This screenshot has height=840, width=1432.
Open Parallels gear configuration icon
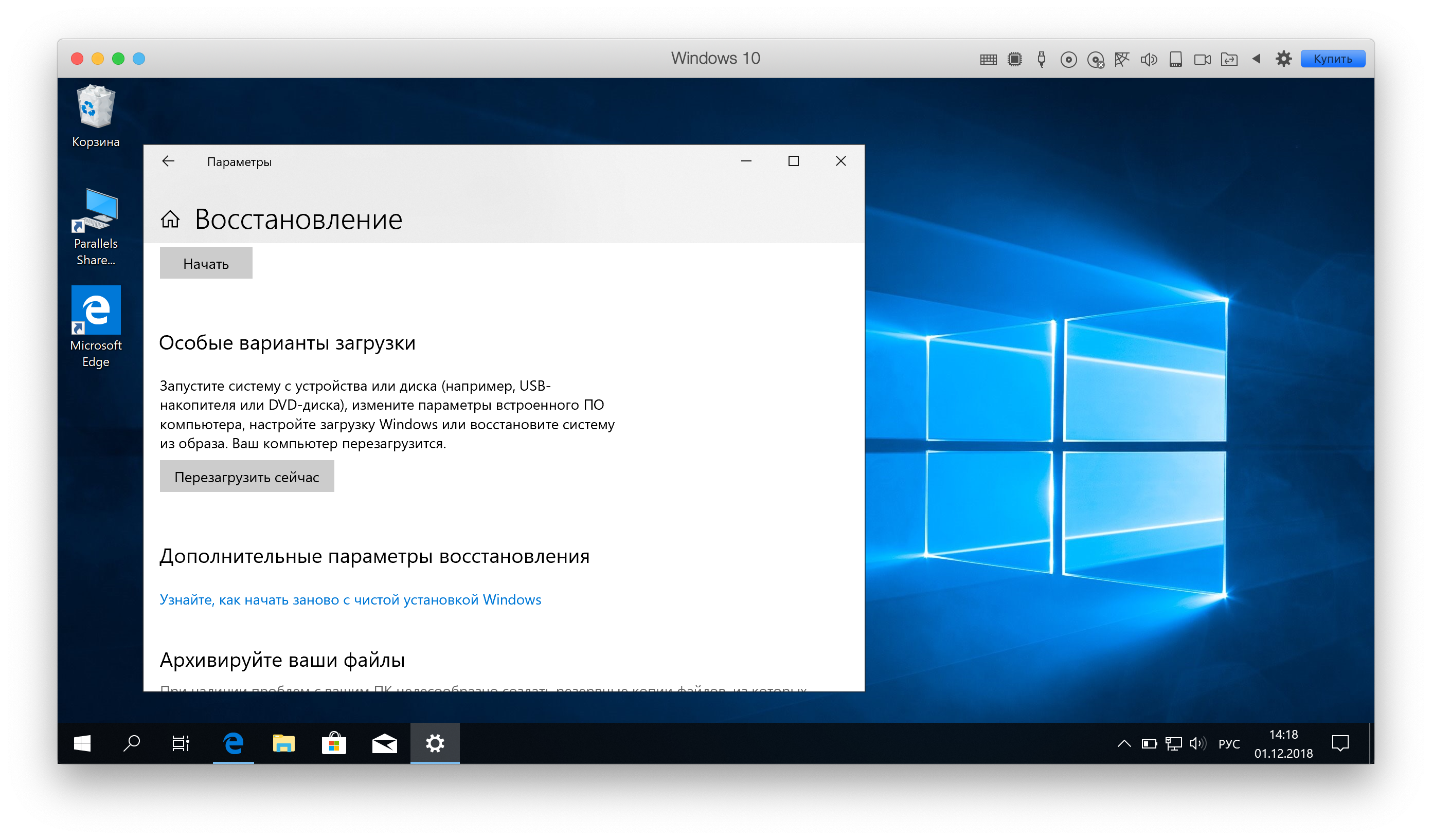click(1283, 59)
